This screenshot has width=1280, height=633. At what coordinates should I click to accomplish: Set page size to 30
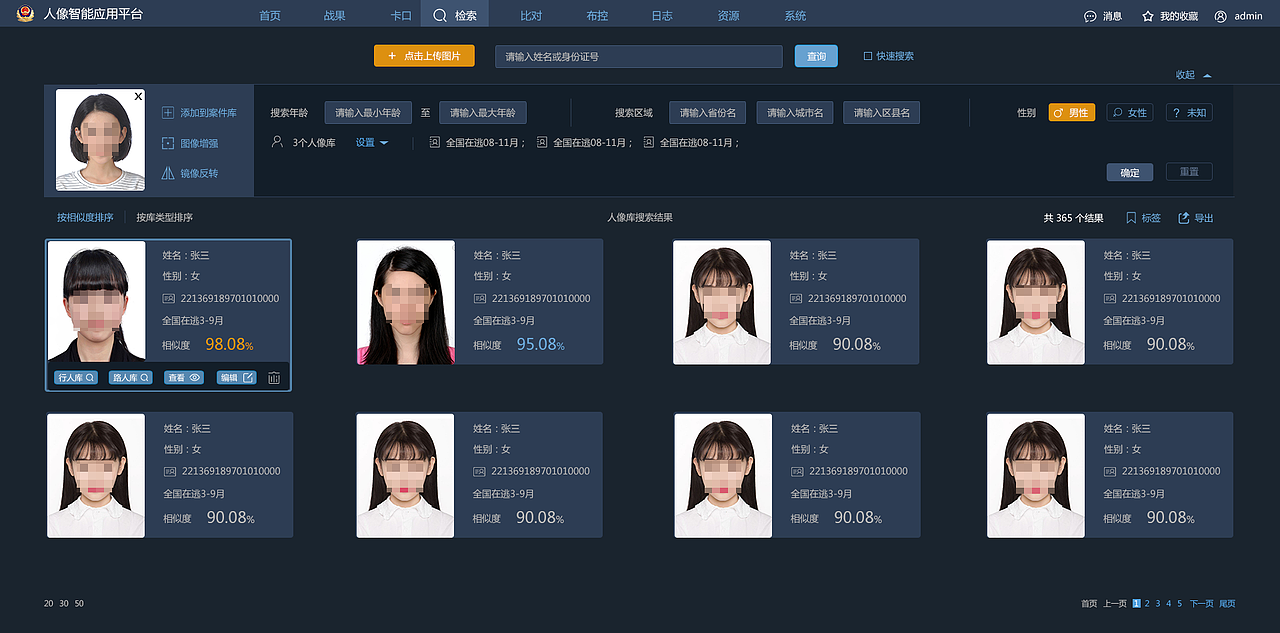[x=64, y=603]
